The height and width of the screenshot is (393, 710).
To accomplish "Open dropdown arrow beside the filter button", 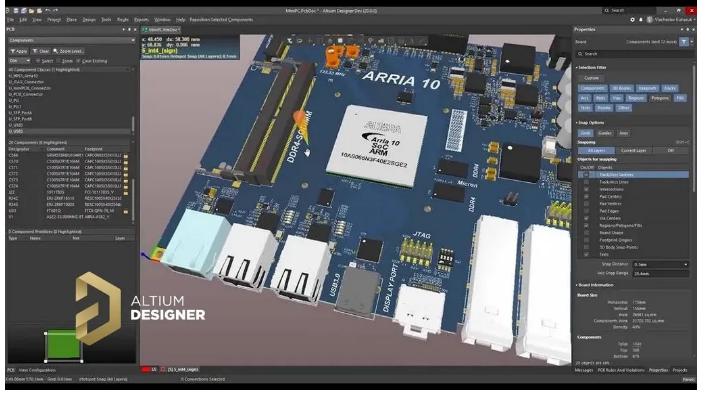I will click(x=692, y=42).
